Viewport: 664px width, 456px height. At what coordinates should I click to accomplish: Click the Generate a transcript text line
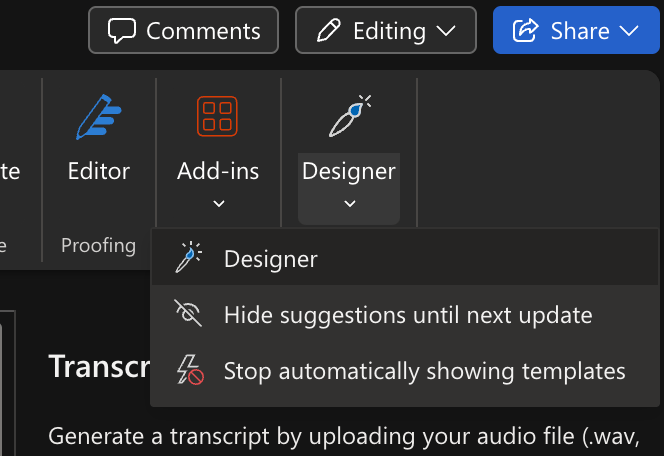[x=343, y=437]
